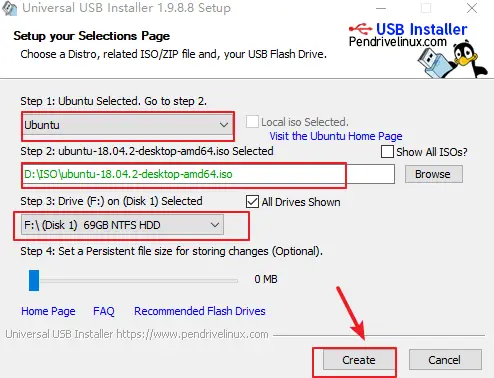494x378 pixels.
Task: Click the Browse button
Action: (x=434, y=174)
